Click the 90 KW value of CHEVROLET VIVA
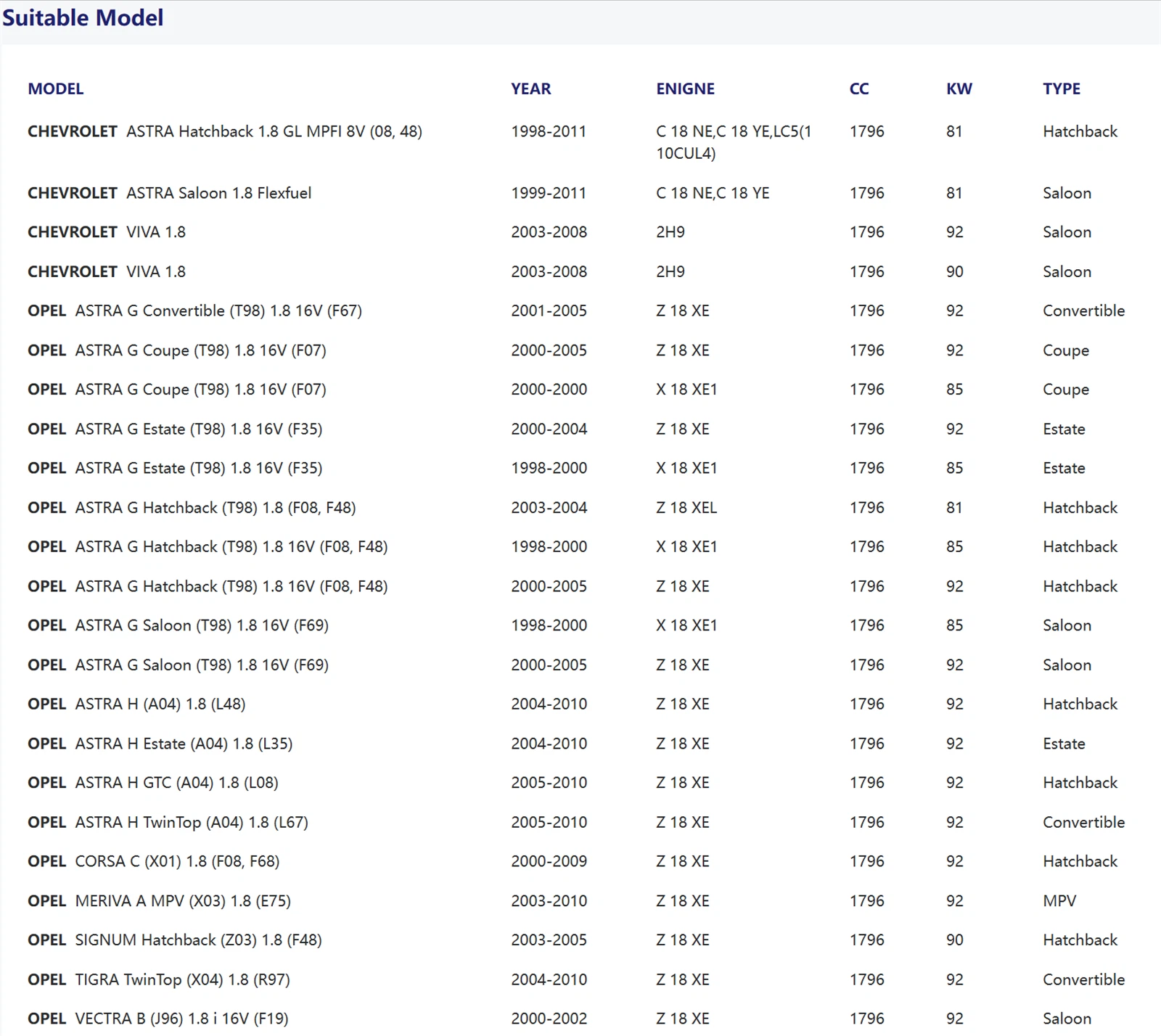Viewport: 1161px width, 1036px height. click(x=954, y=271)
